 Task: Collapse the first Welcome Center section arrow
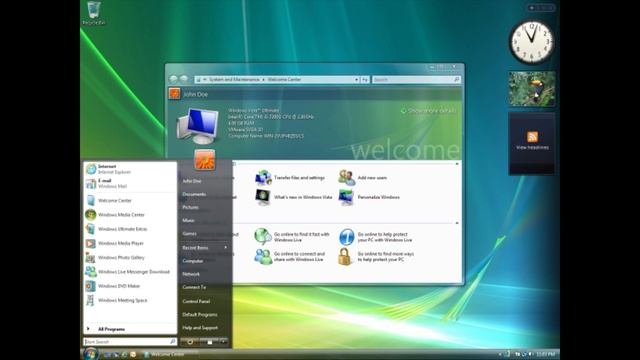(x=457, y=164)
